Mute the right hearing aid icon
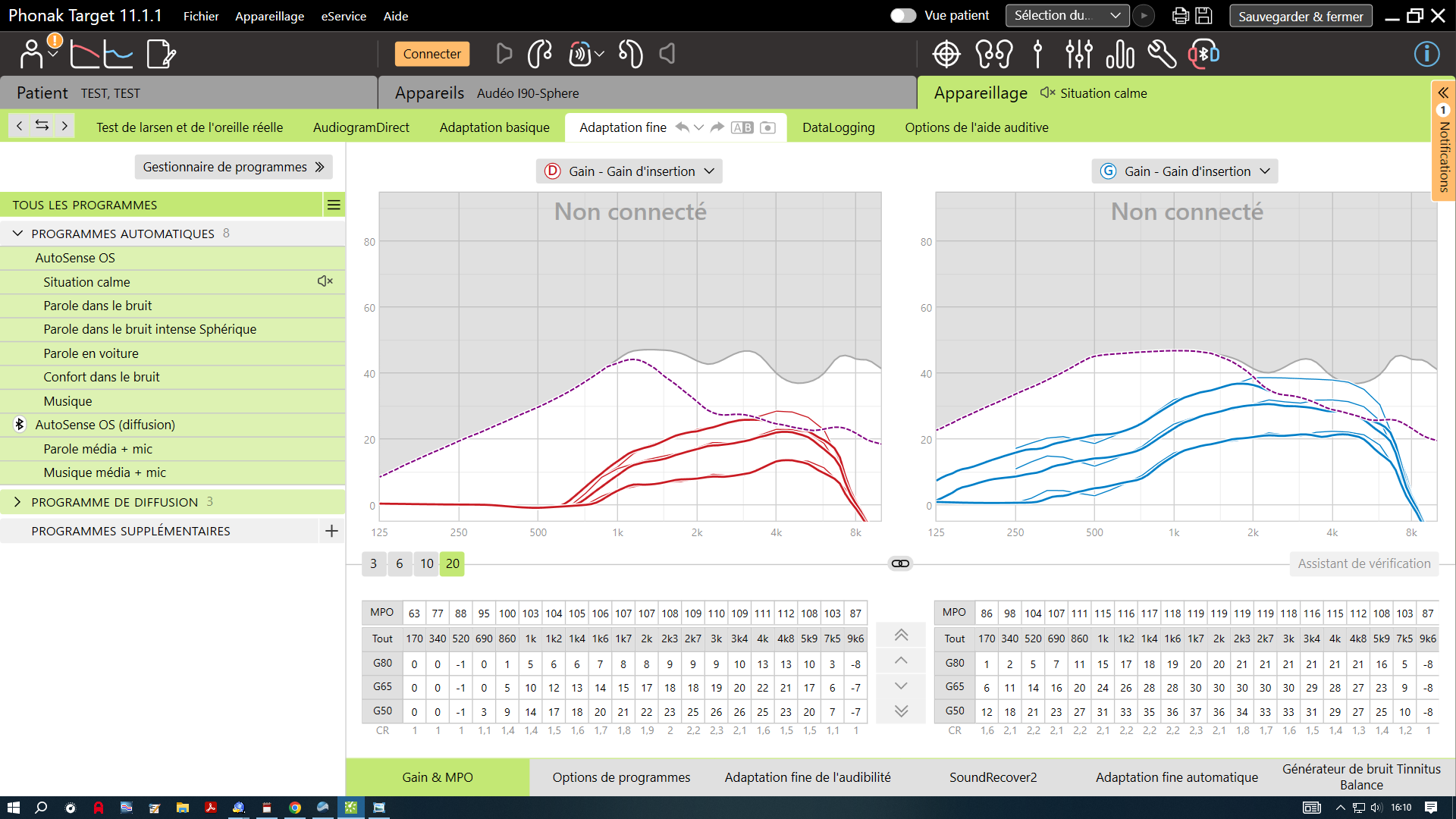This screenshot has height=819, width=1456. point(504,54)
